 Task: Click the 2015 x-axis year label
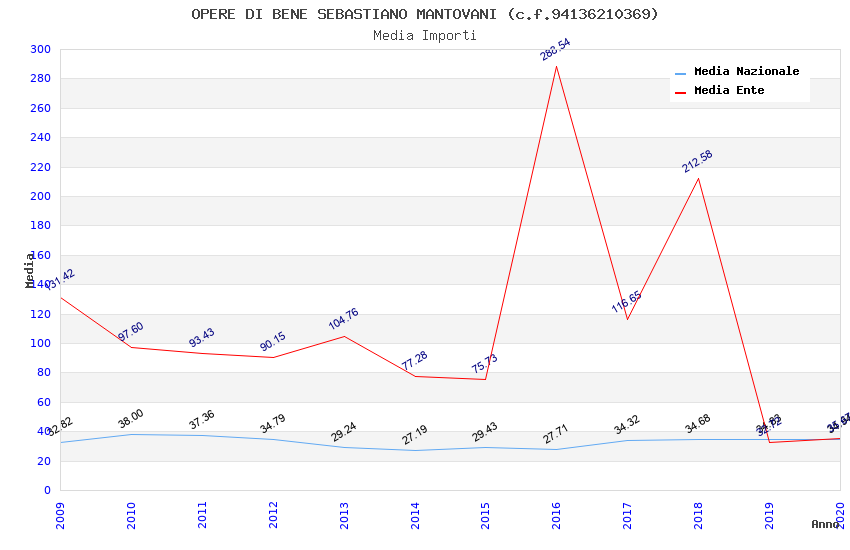486,515
